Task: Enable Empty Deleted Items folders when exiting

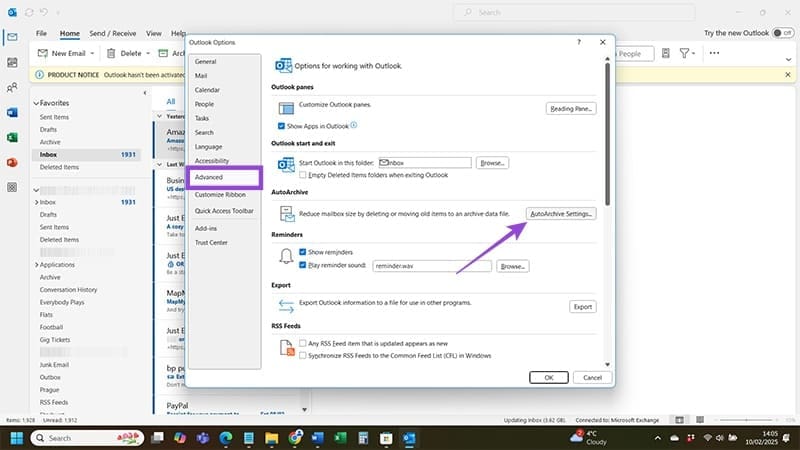Action: coord(304,174)
